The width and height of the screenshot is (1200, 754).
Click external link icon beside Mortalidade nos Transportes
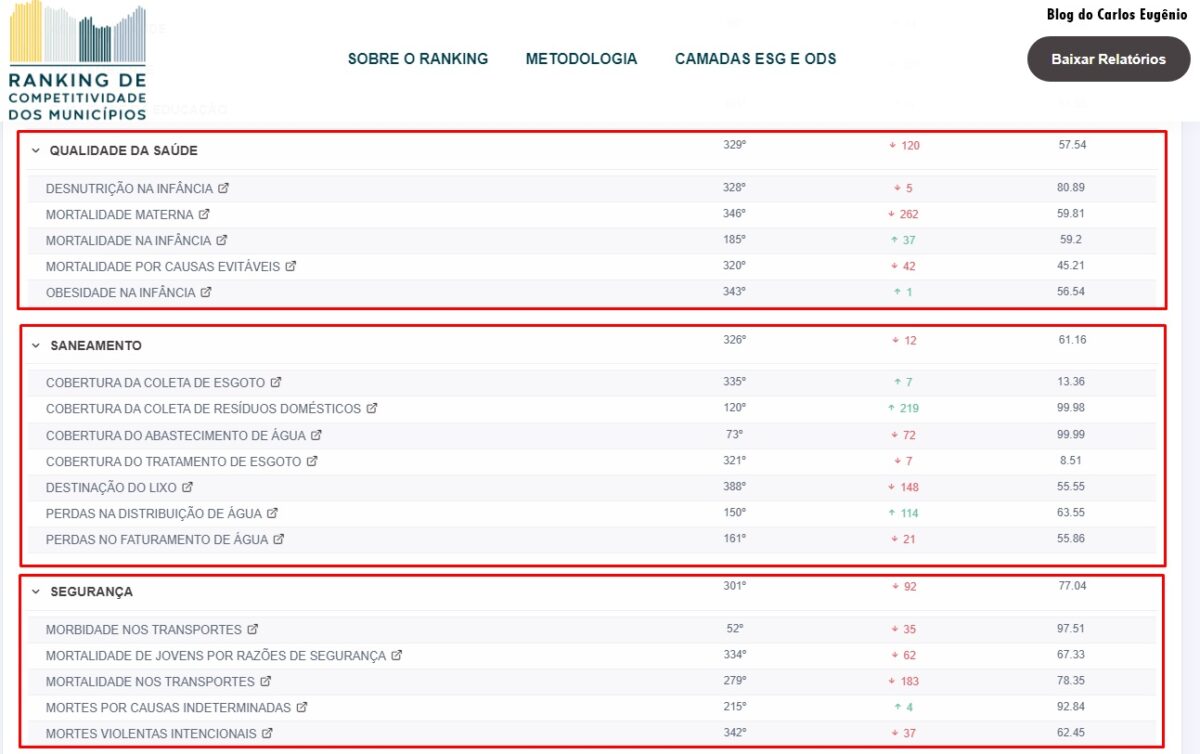266,681
